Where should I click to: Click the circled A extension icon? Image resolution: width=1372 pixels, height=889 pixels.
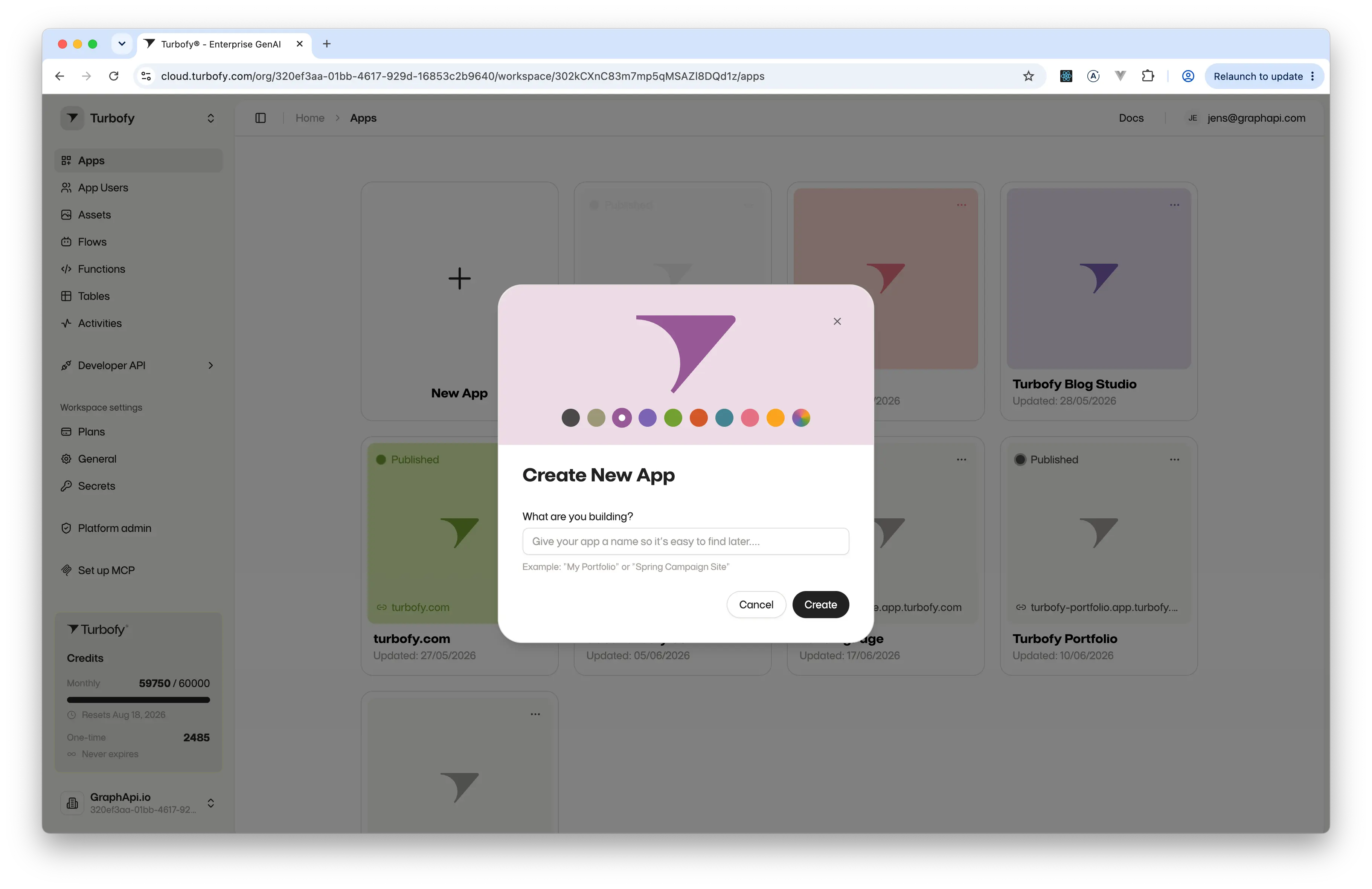pos(1093,76)
